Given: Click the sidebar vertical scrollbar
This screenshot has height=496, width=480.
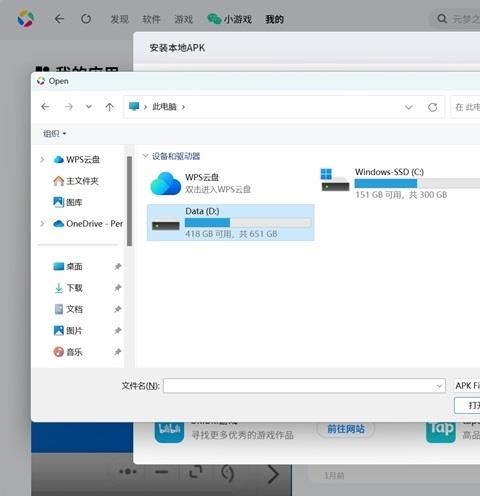Looking at the screenshot, I should click(x=129, y=201).
